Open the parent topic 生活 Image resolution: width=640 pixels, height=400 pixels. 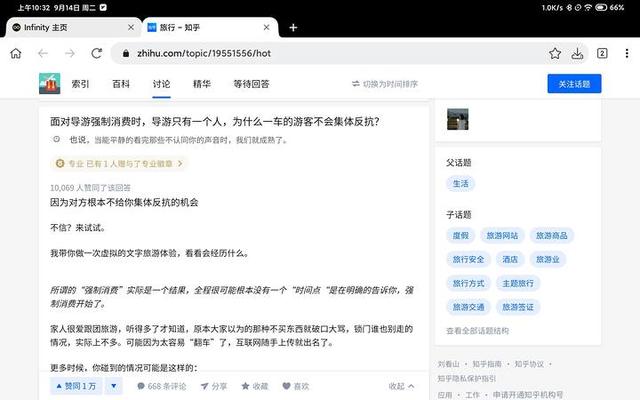(460, 184)
